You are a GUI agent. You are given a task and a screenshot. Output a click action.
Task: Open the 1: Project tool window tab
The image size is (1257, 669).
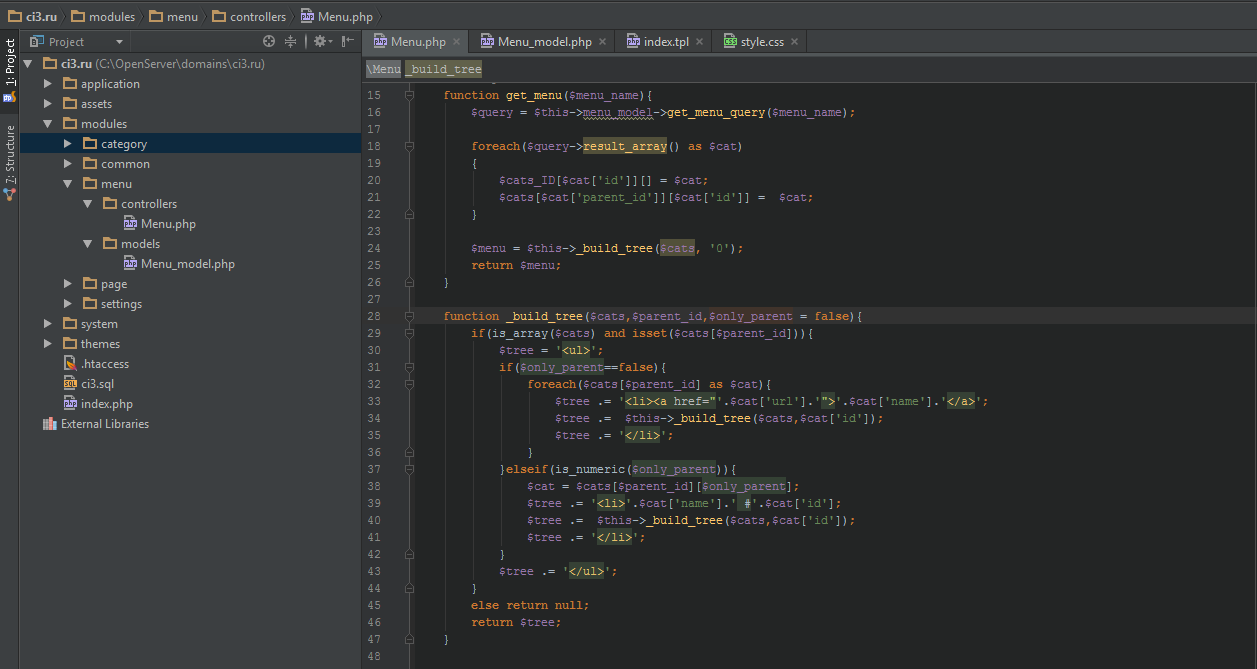[x=9, y=71]
